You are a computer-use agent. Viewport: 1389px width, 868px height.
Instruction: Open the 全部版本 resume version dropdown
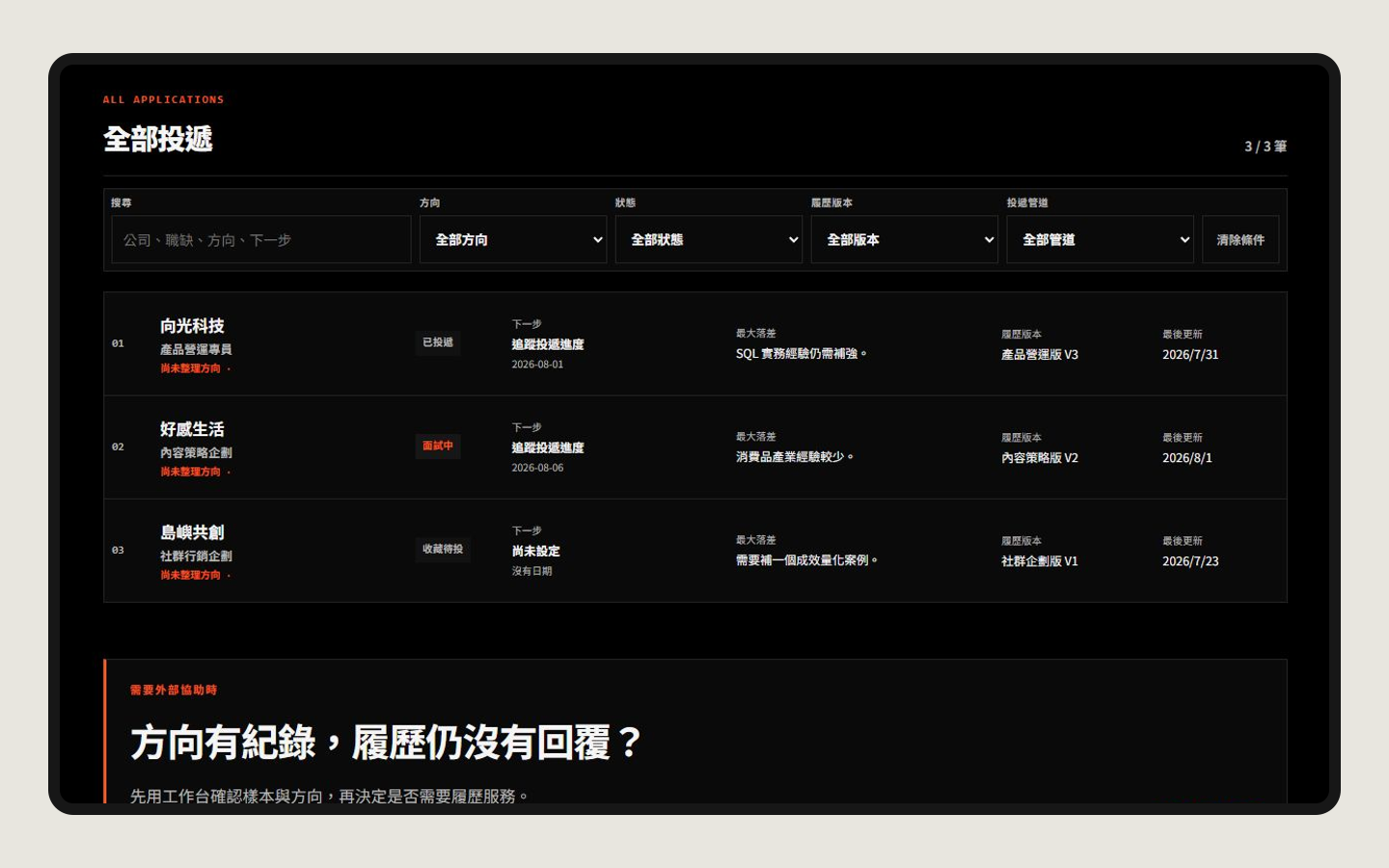[x=905, y=239]
